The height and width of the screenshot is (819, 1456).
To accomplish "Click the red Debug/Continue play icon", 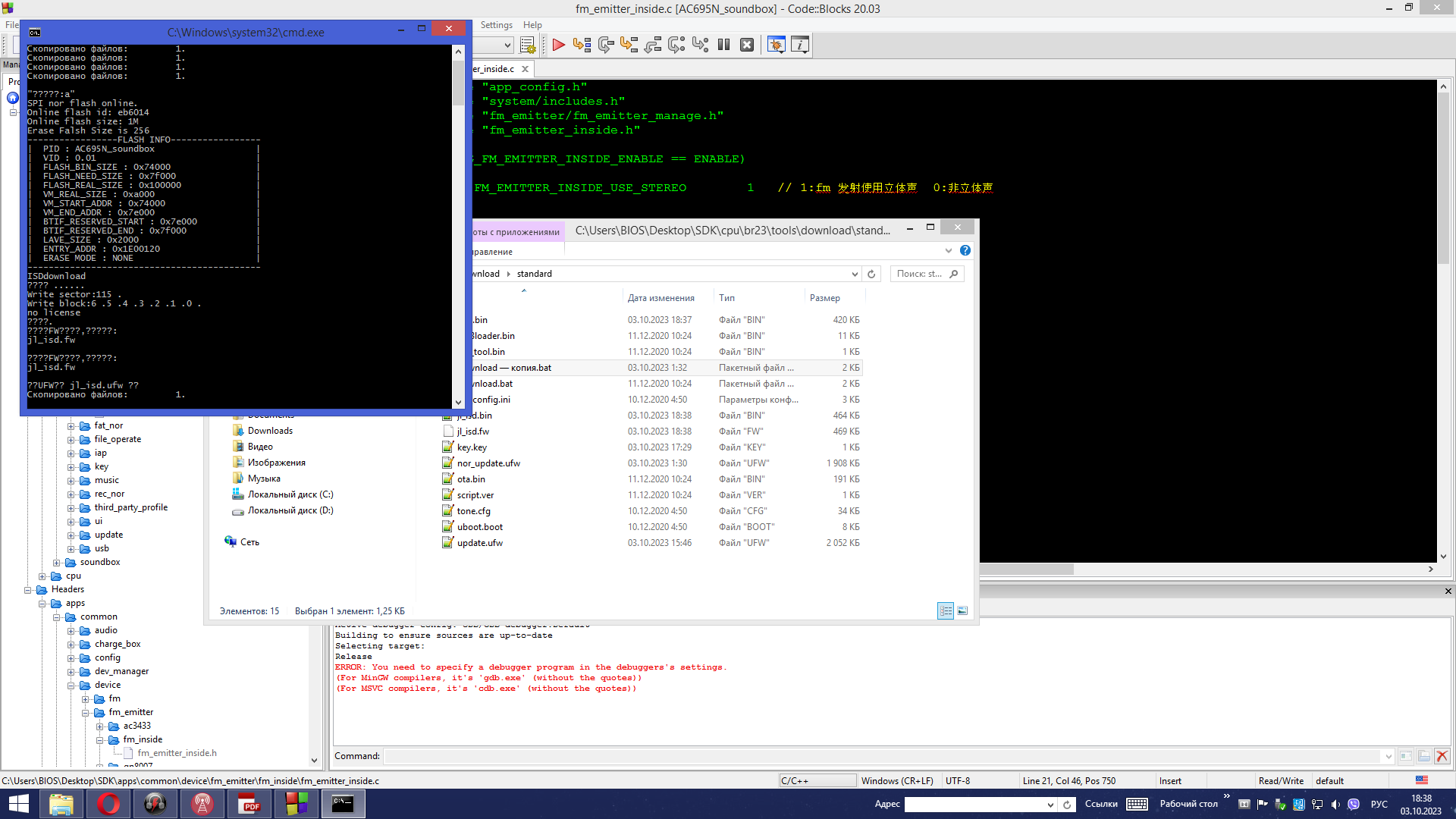I will (559, 45).
